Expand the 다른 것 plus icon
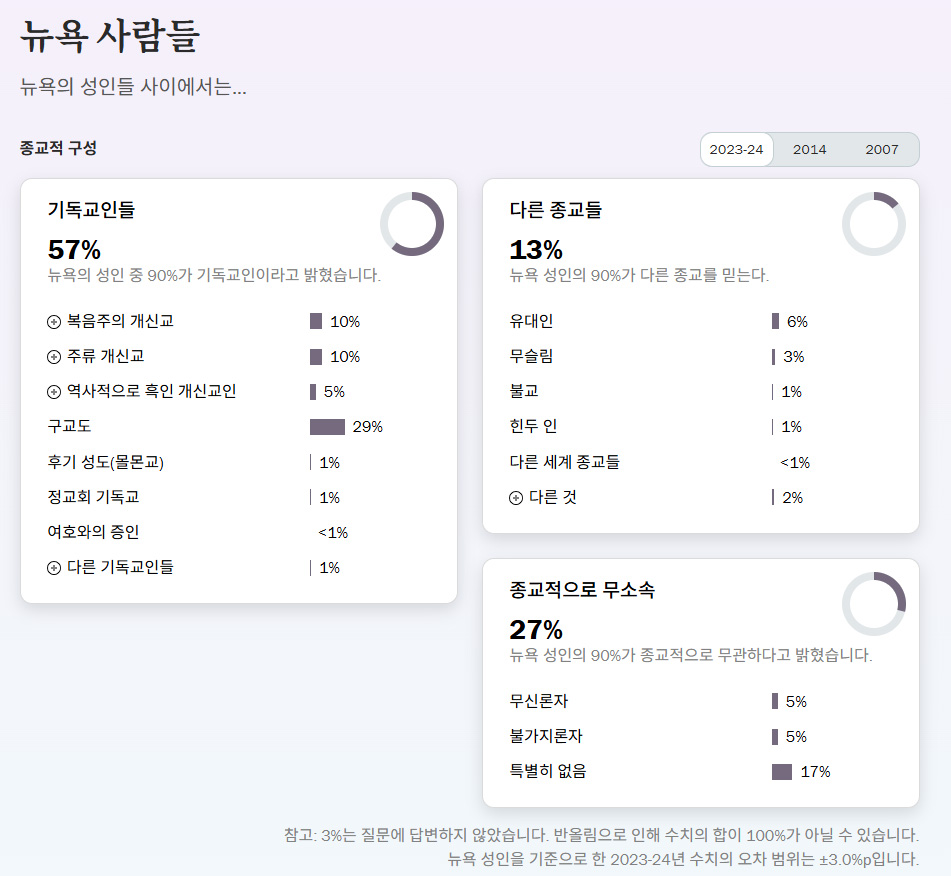951x876 pixels. coord(516,498)
